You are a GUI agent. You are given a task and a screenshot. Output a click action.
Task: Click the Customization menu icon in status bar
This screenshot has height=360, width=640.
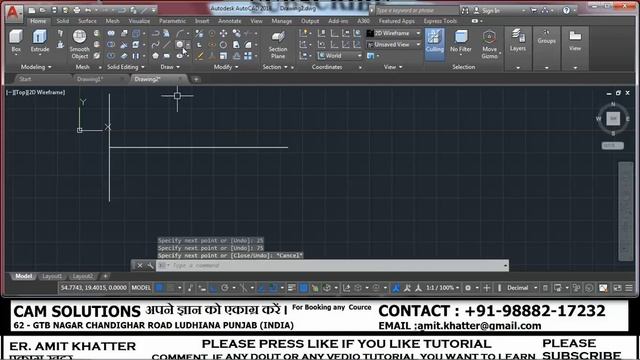click(x=629, y=288)
